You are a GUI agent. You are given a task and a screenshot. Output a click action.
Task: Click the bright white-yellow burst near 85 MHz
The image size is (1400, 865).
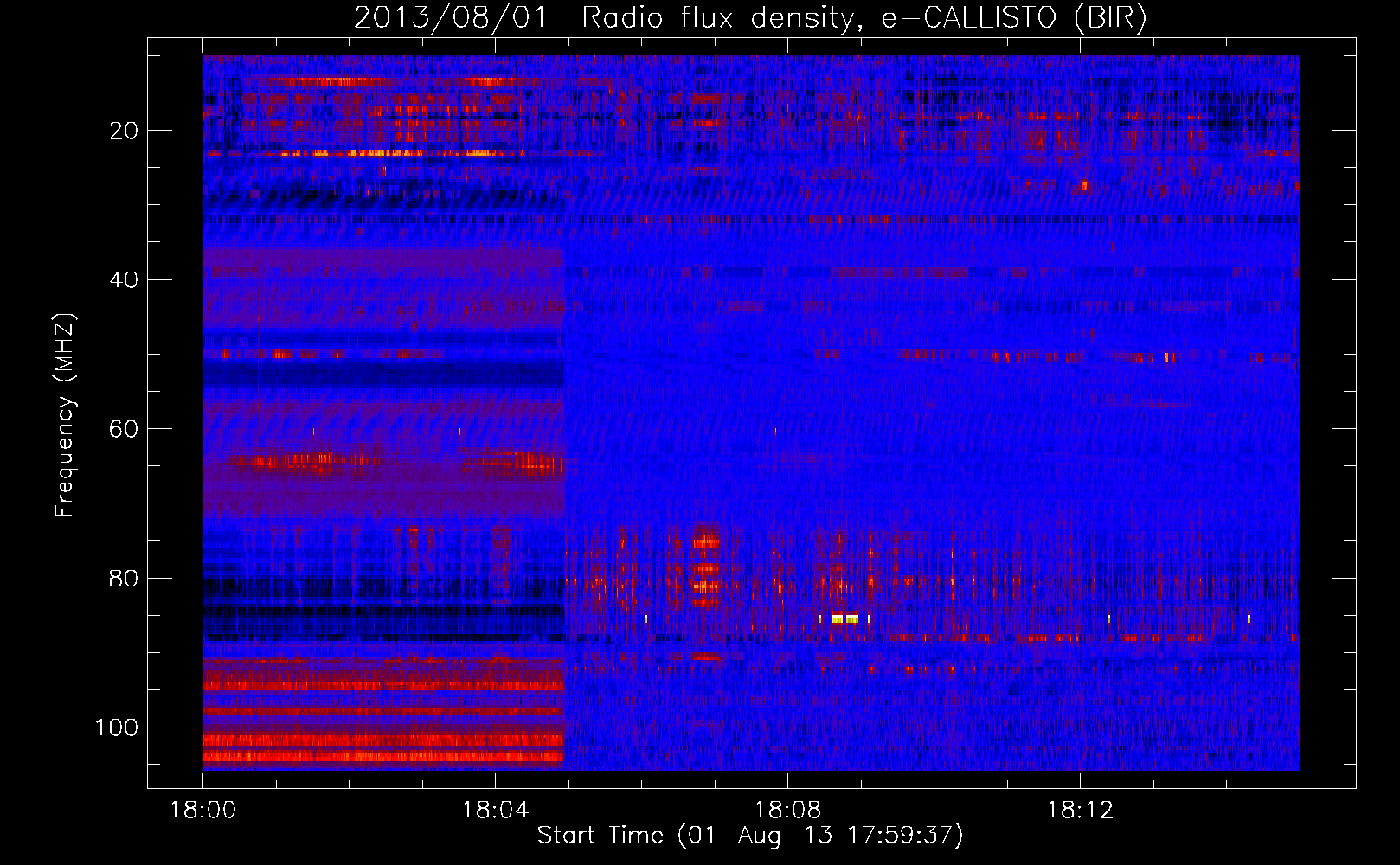click(844, 618)
